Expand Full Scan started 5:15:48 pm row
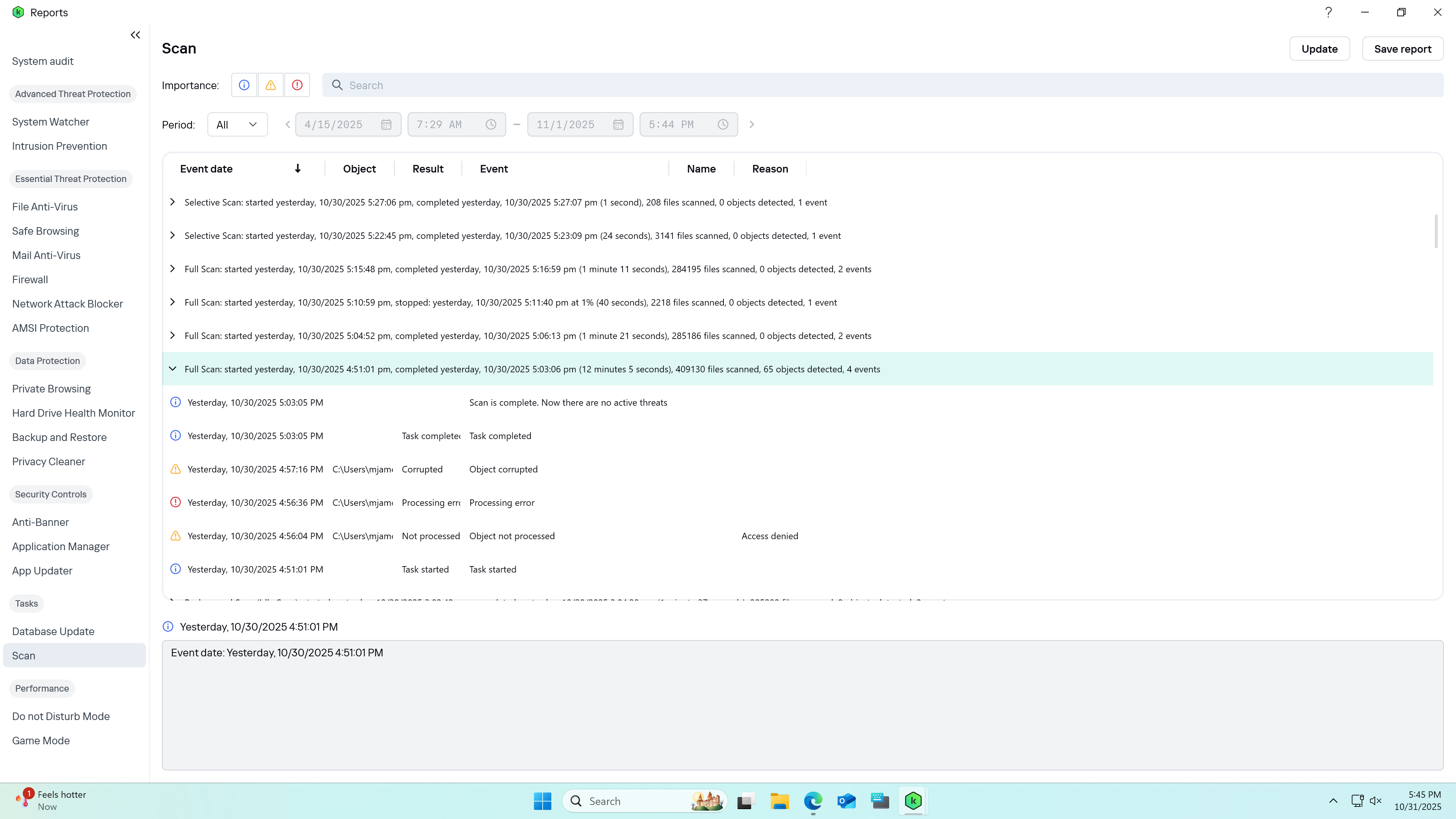 (x=173, y=268)
